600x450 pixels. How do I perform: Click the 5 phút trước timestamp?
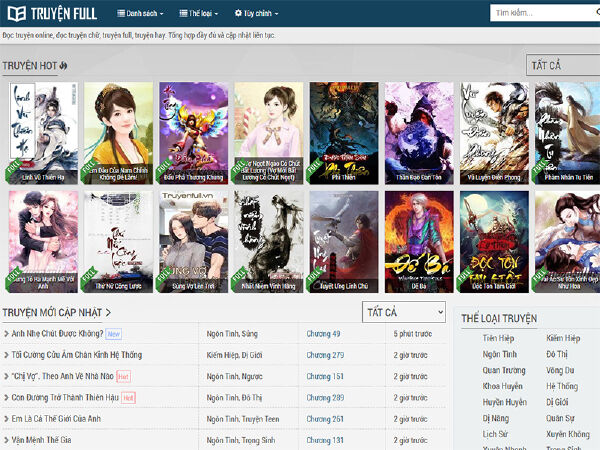click(x=413, y=334)
